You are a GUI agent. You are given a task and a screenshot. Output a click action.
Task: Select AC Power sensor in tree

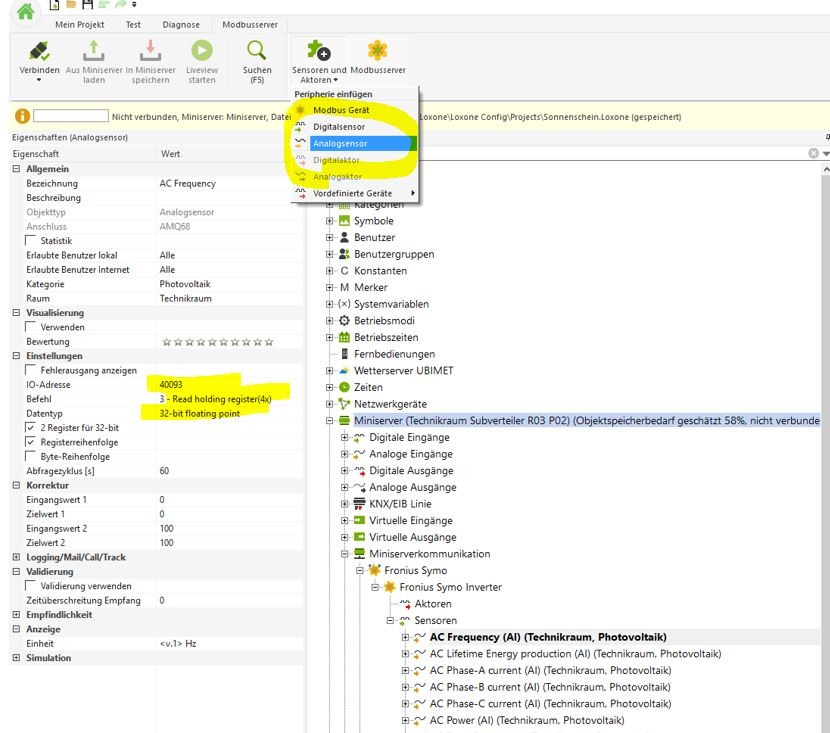pos(527,720)
